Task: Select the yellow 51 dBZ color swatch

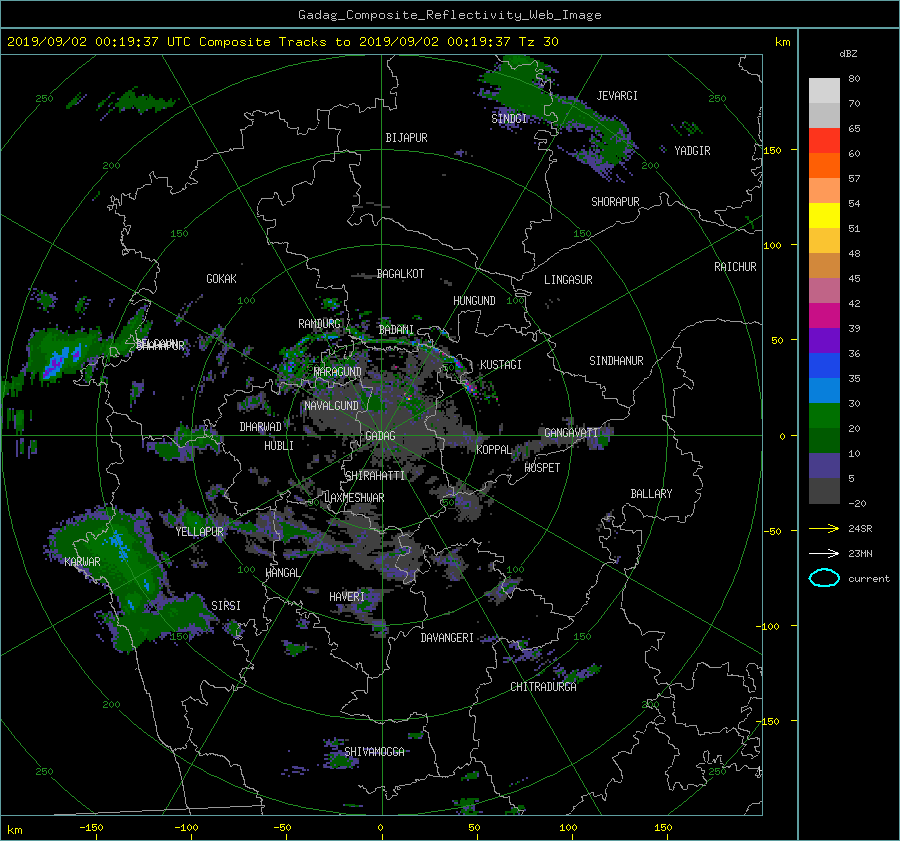Action: [824, 215]
